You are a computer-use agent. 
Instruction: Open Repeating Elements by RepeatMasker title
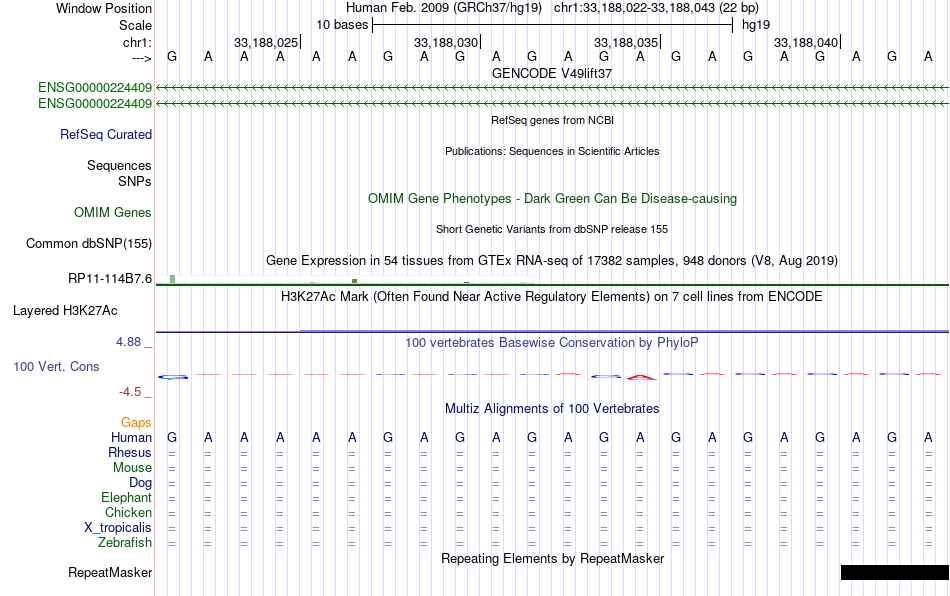[x=552, y=558]
